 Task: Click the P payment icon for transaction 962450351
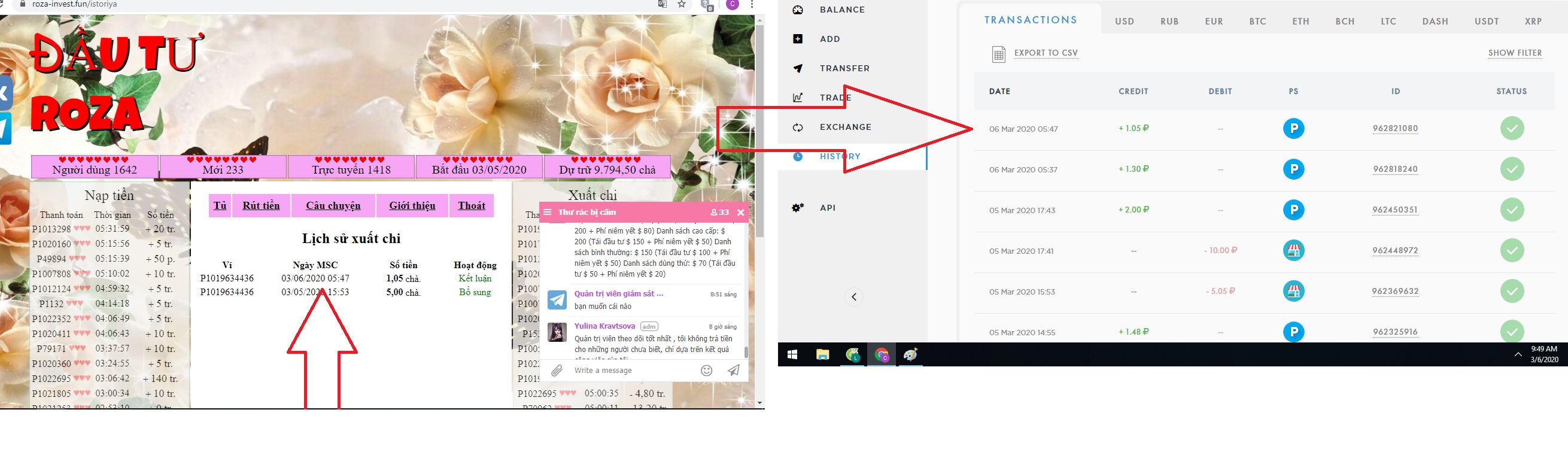click(1293, 210)
